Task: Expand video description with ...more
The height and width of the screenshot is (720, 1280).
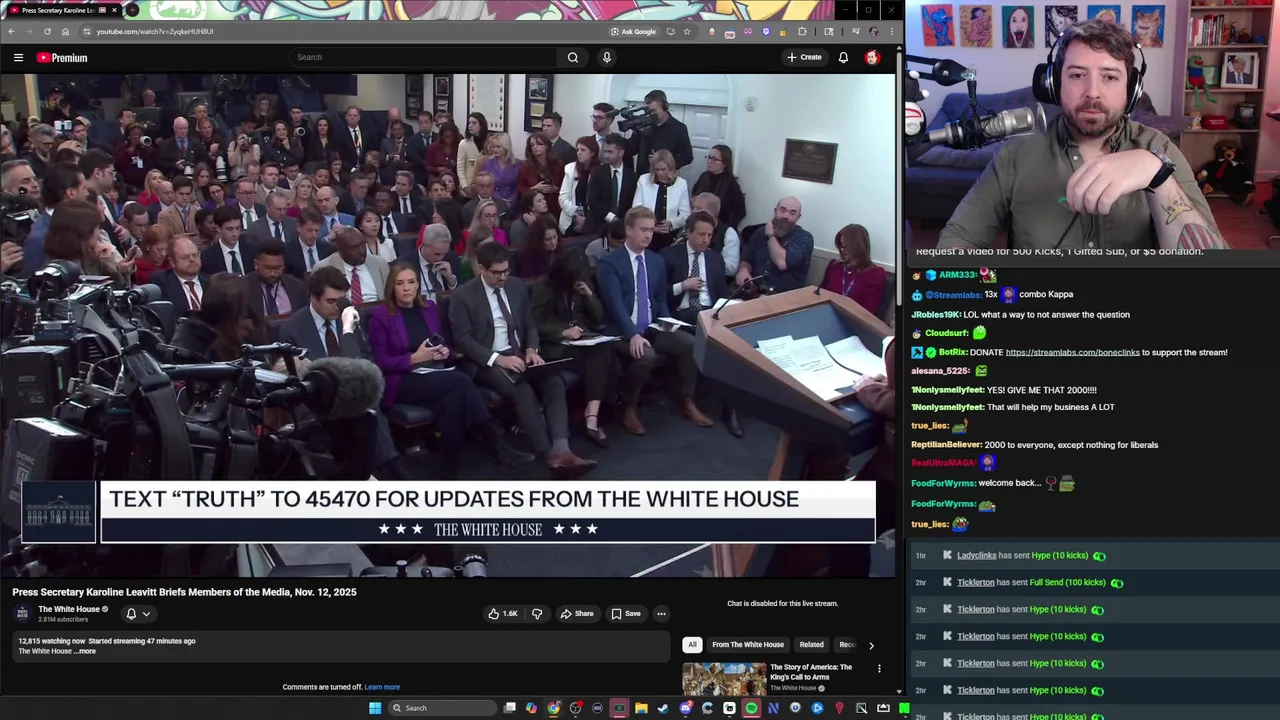Action: click(x=86, y=651)
